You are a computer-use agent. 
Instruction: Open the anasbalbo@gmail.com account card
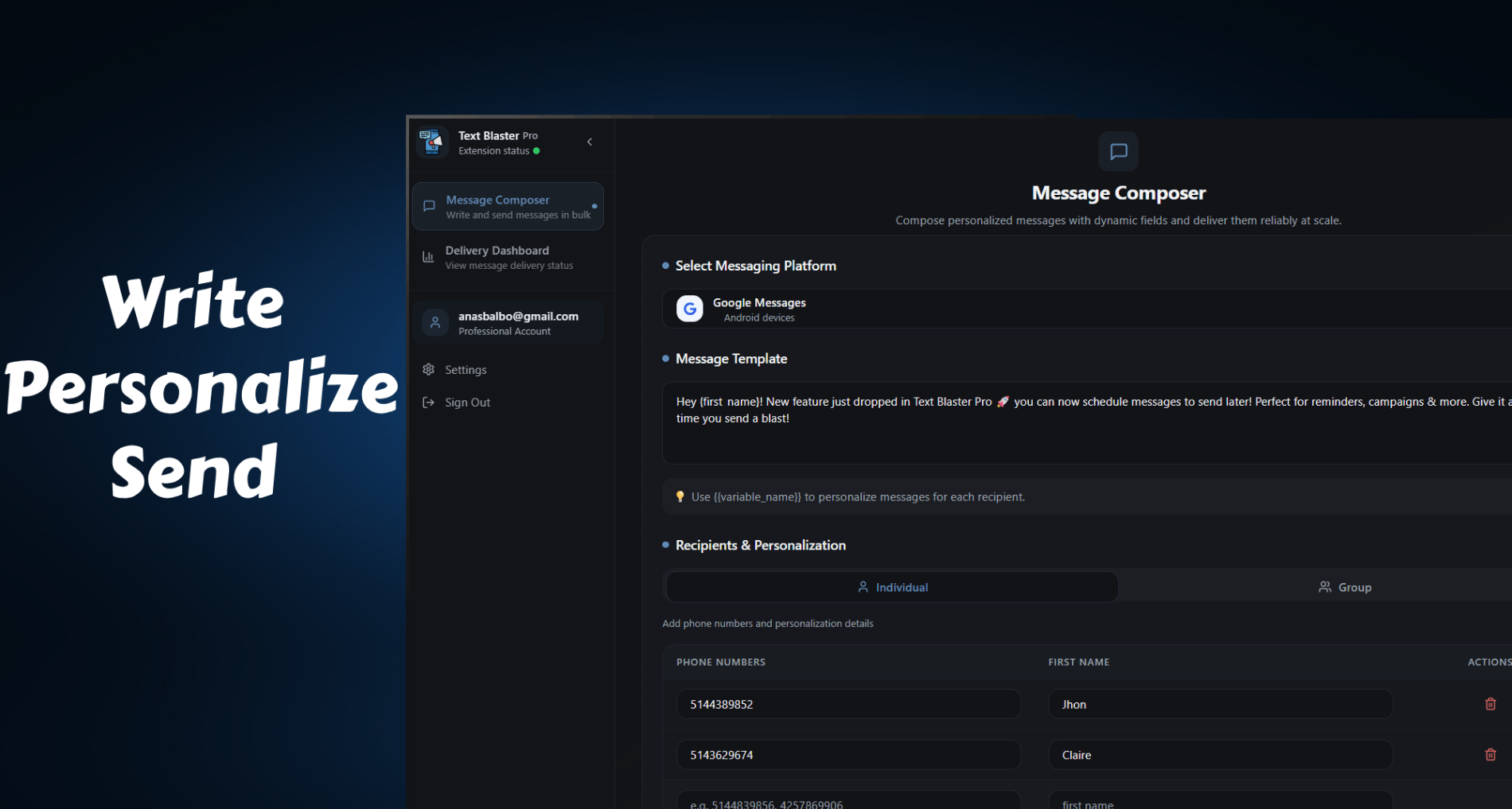pyautogui.click(x=508, y=323)
